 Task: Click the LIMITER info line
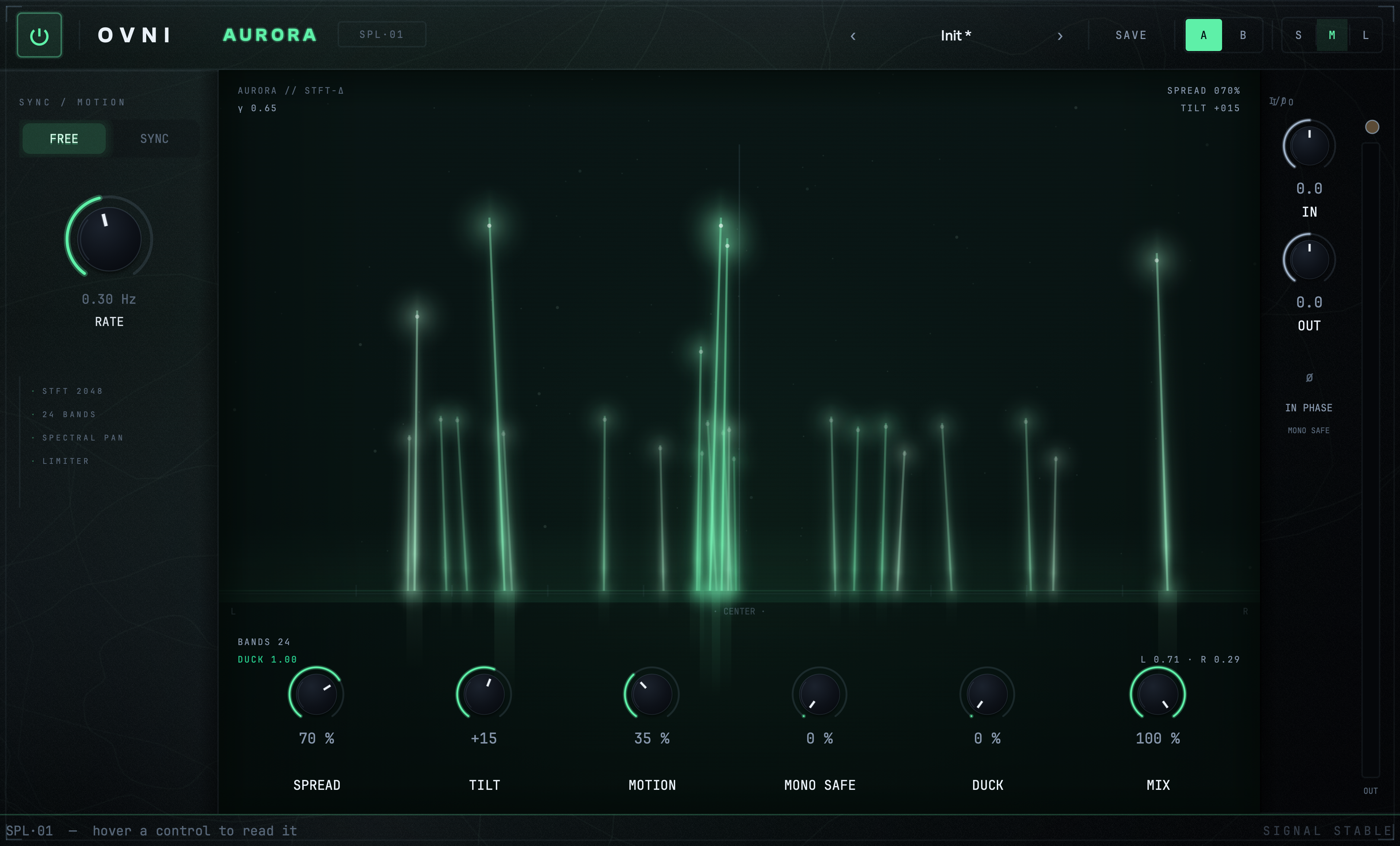tap(65, 461)
